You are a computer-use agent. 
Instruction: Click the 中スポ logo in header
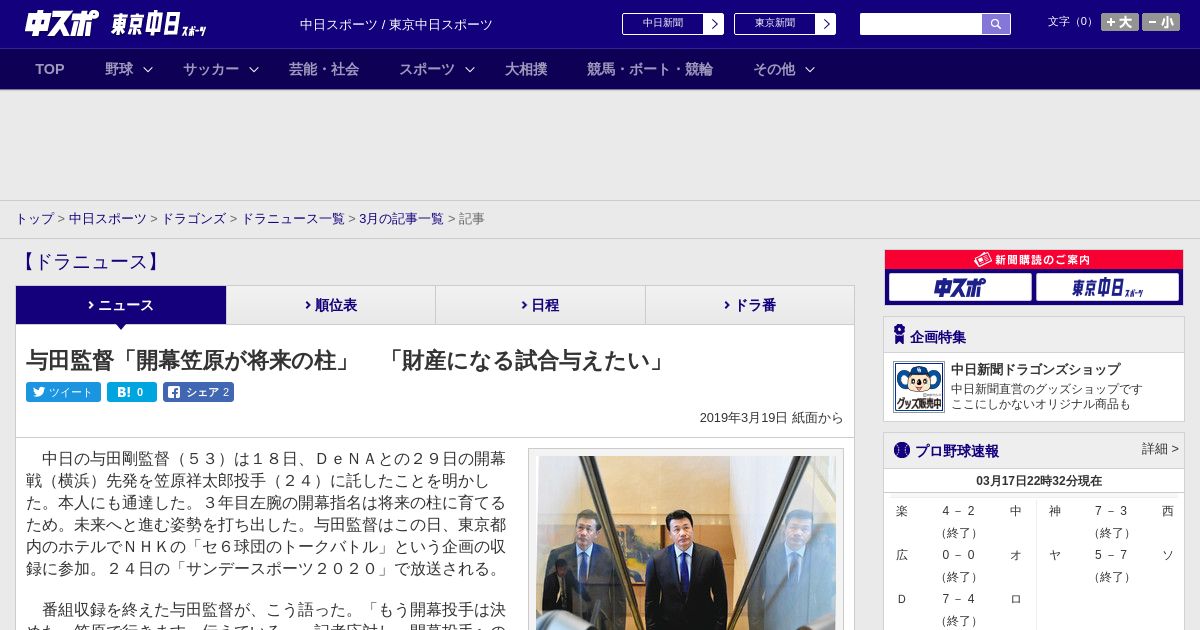point(61,24)
